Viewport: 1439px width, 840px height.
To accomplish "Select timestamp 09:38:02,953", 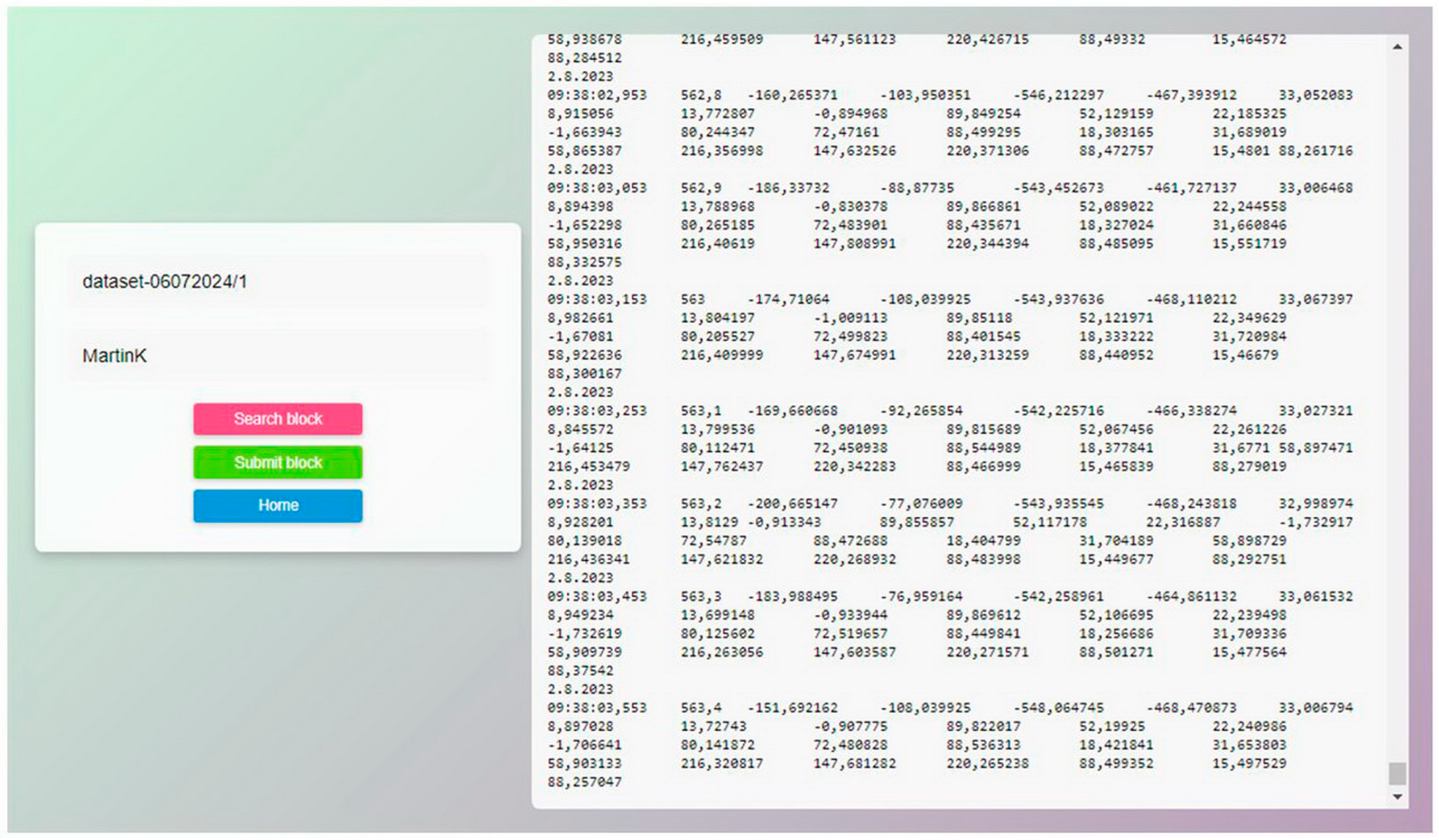I will point(597,95).
